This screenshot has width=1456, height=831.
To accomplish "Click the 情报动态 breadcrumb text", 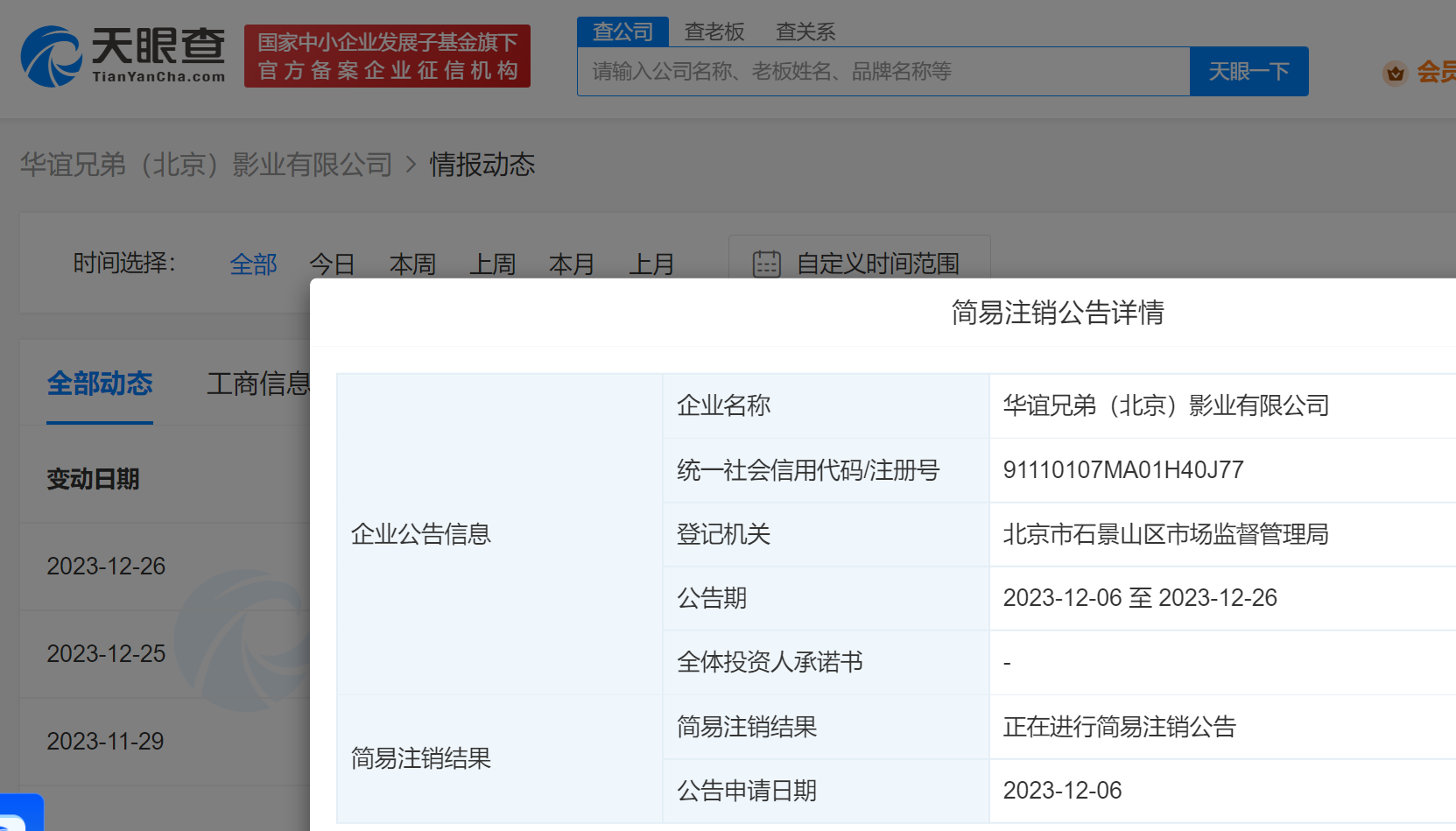I will [482, 165].
